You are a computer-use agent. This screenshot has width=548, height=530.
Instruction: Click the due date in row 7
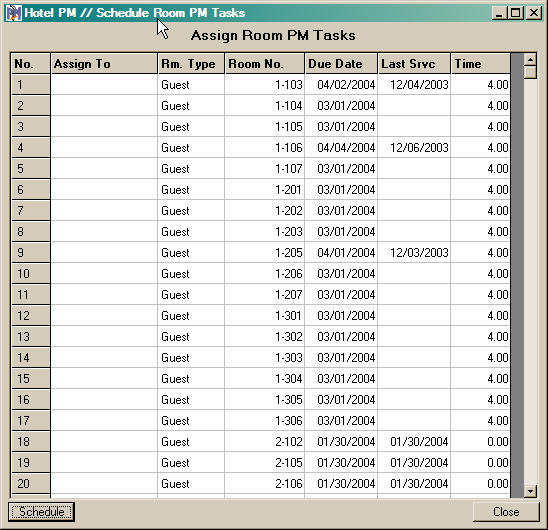coord(341,210)
